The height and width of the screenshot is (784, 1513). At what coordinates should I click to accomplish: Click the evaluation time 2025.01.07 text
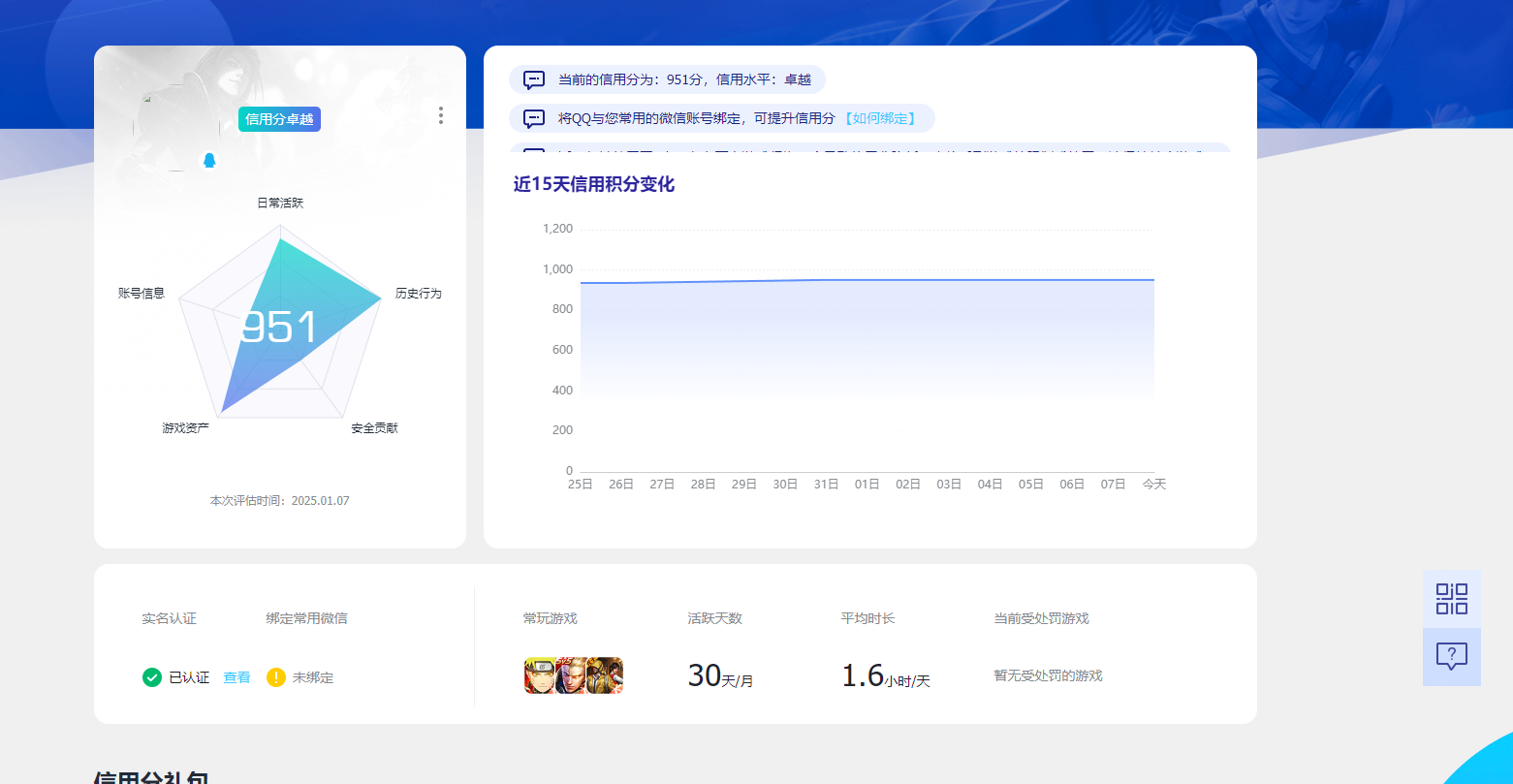280,501
